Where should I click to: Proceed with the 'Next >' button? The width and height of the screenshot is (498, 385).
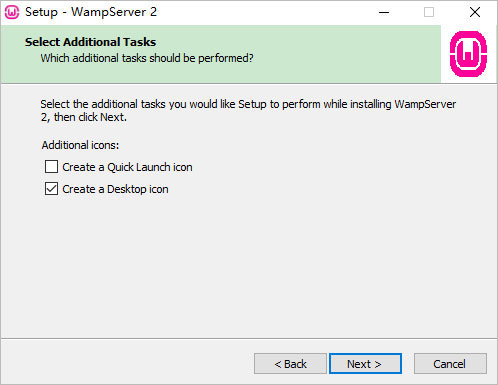pyautogui.click(x=365, y=364)
